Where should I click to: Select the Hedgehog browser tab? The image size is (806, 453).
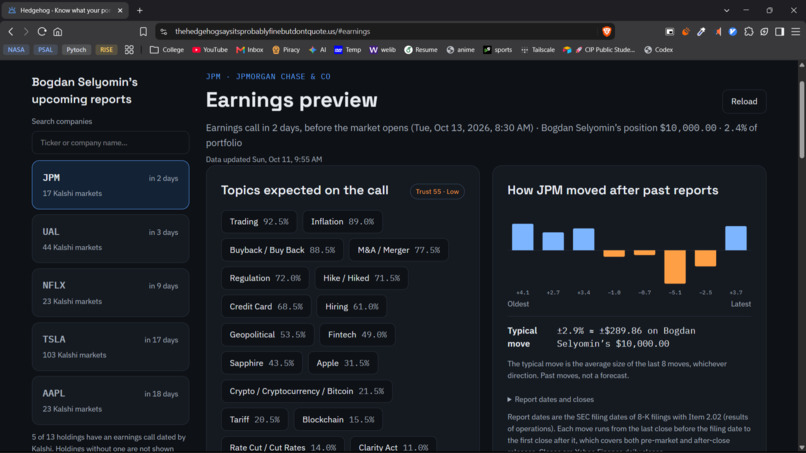pyautogui.click(x=64, y=10)
